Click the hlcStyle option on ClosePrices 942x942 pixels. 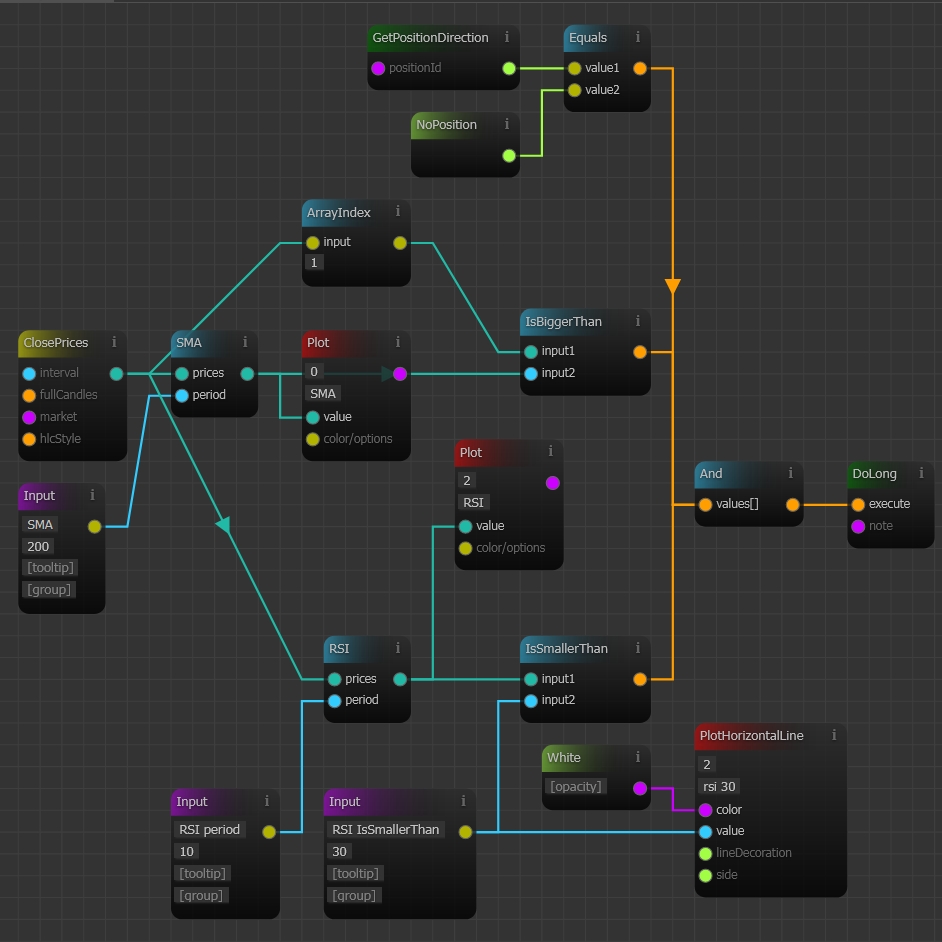click(x=29, y=439)
